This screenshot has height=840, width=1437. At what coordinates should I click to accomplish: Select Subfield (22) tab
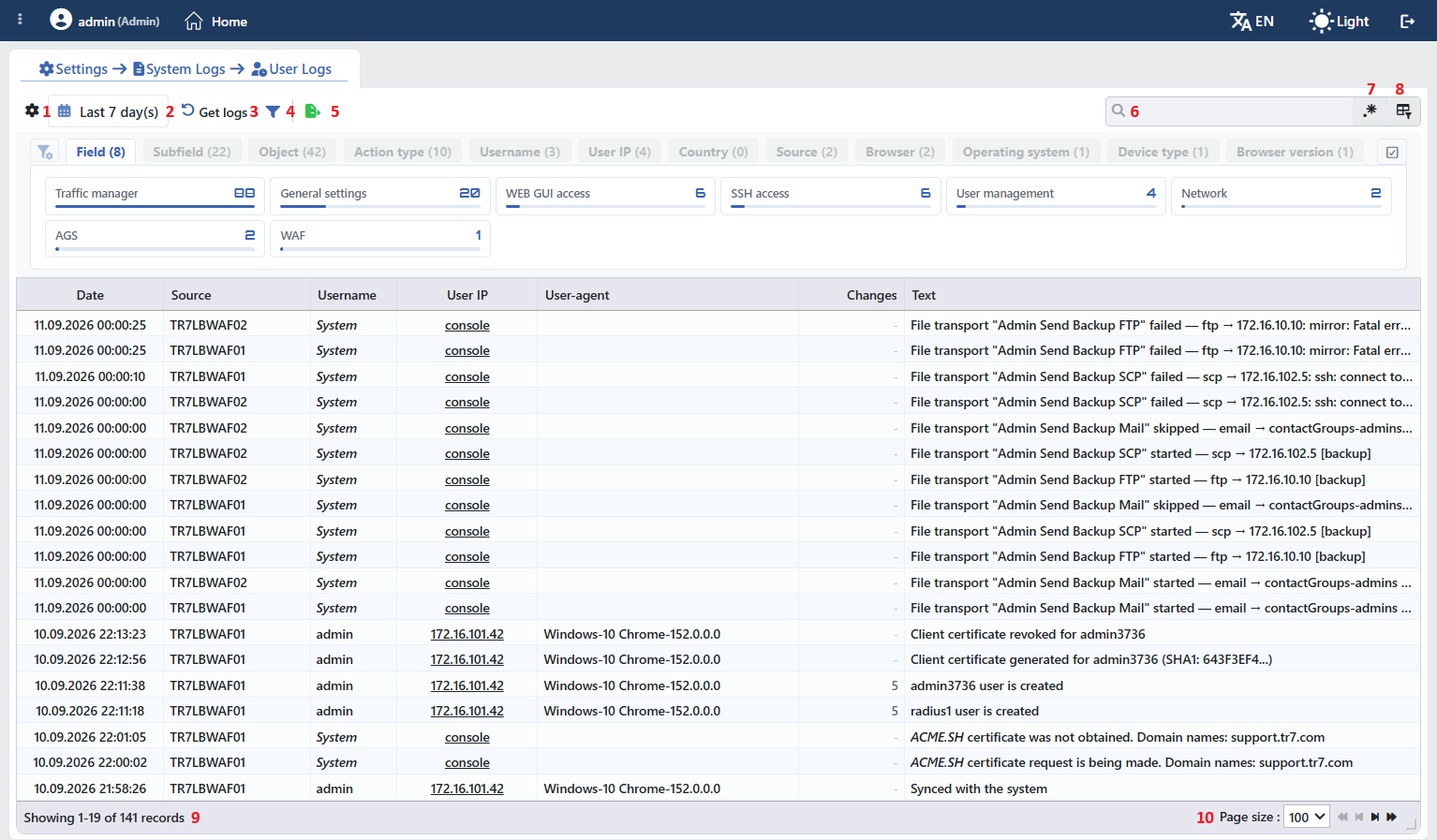192,152
